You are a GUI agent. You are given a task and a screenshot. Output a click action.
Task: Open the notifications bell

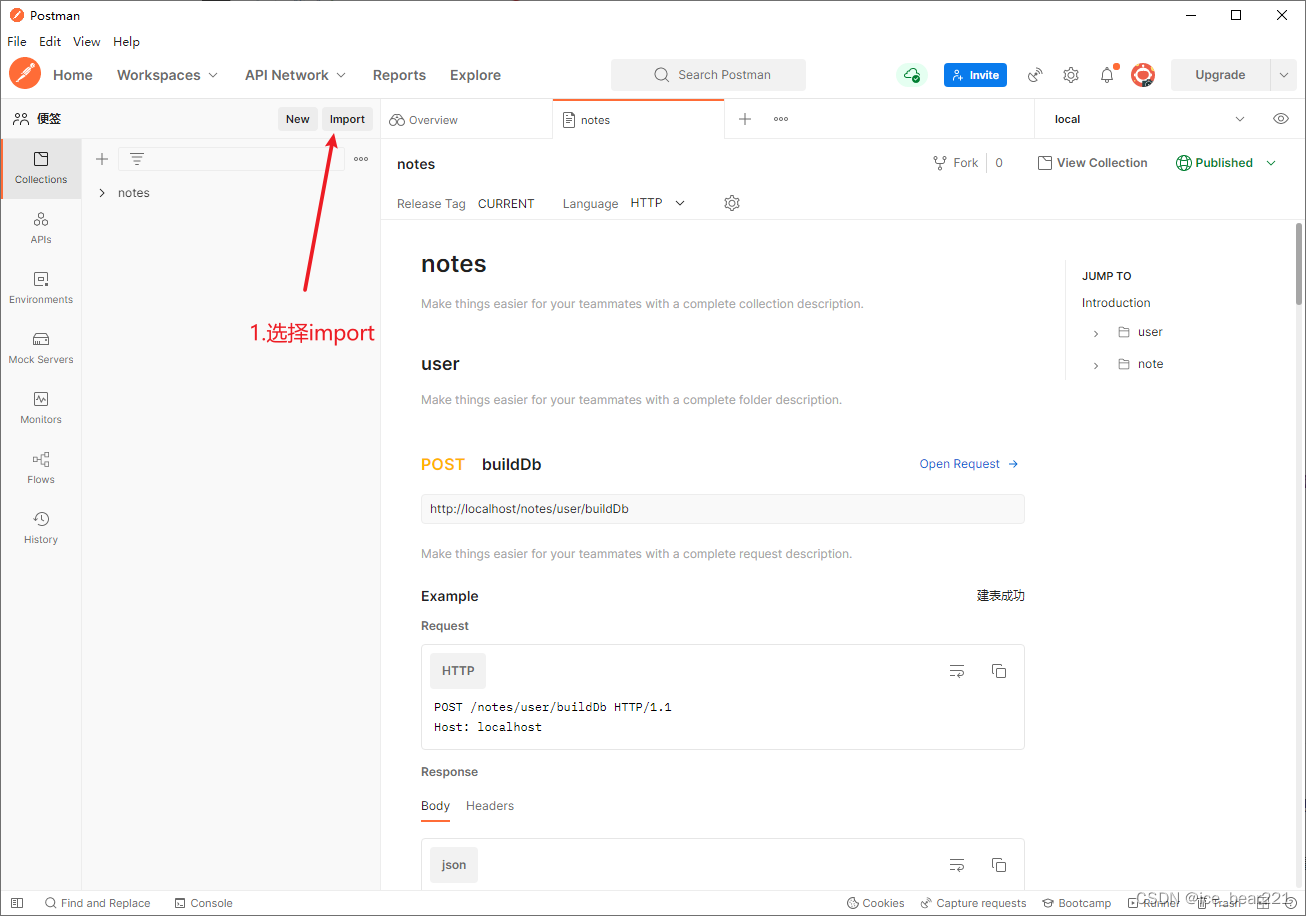[1107, 75]
